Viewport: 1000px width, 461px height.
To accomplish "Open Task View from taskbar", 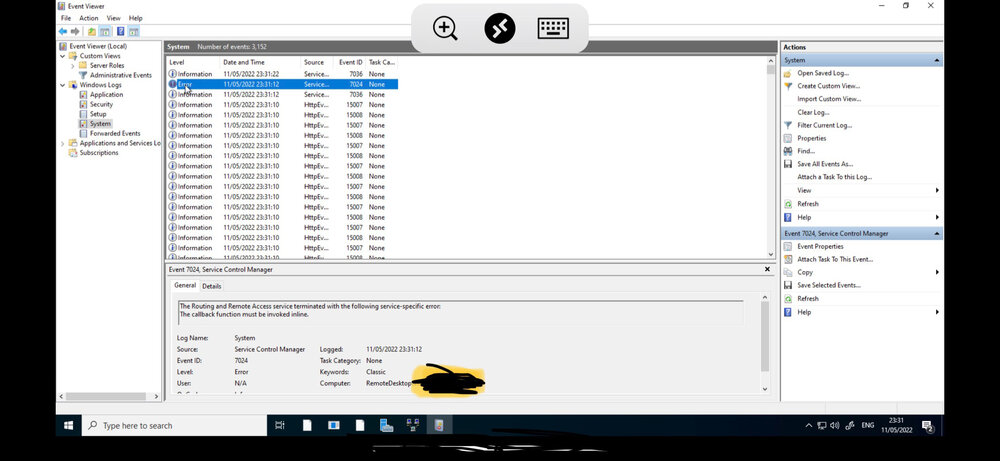I will (x=280, y=425).
